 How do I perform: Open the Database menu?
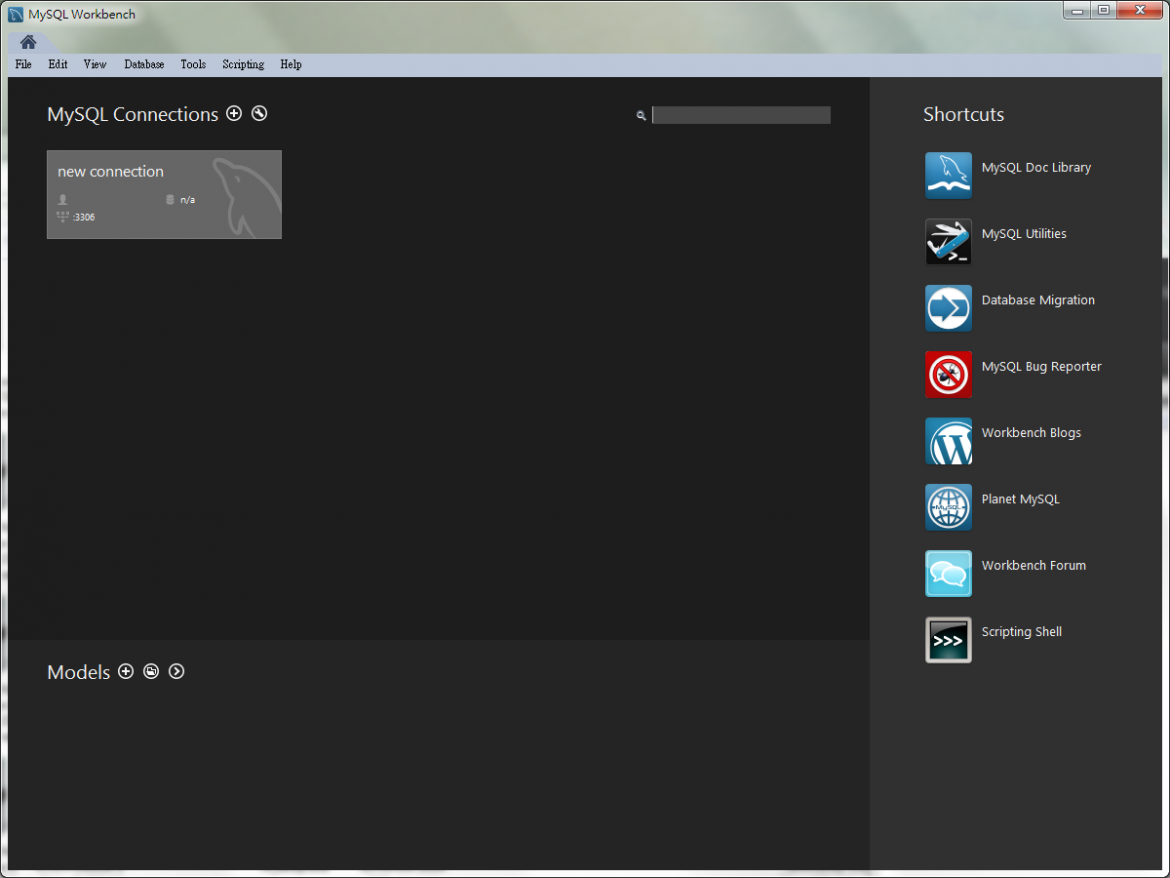(144, 64)
